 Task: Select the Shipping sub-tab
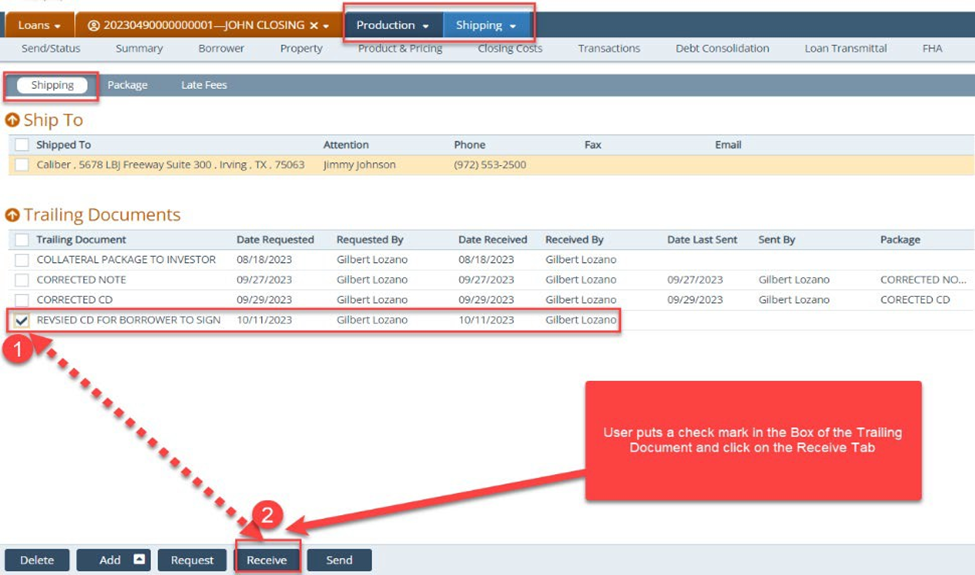tap(52, 85)
